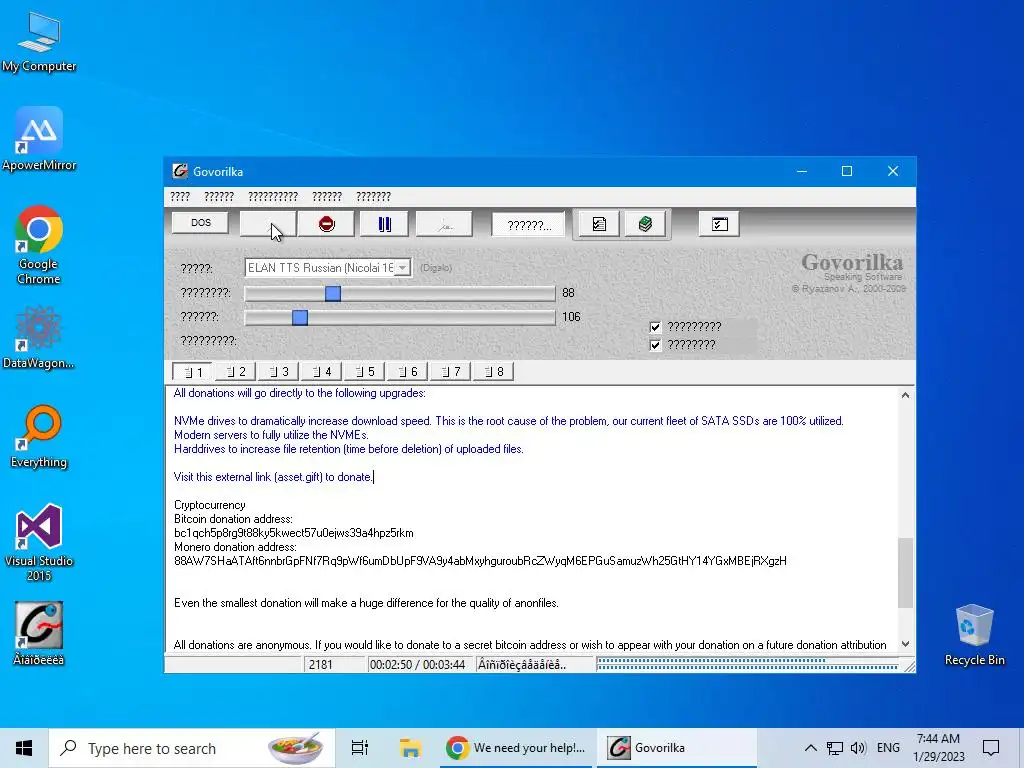Open Govorilka desktop shortcut with garbled name

(39, 633)
